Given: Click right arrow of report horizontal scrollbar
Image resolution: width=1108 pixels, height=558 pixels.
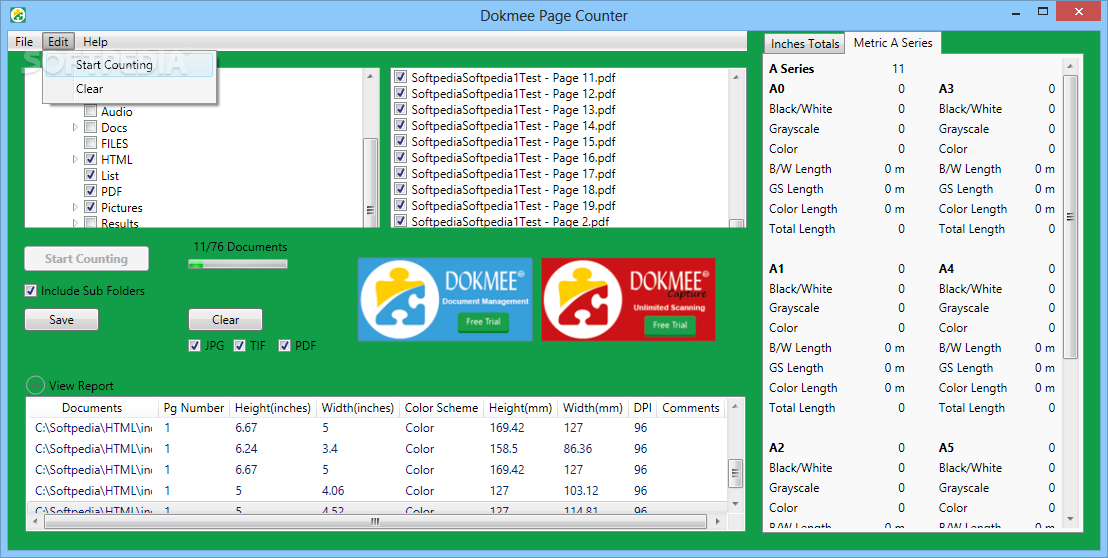Looking at the screenshot, I should point(719,521).
